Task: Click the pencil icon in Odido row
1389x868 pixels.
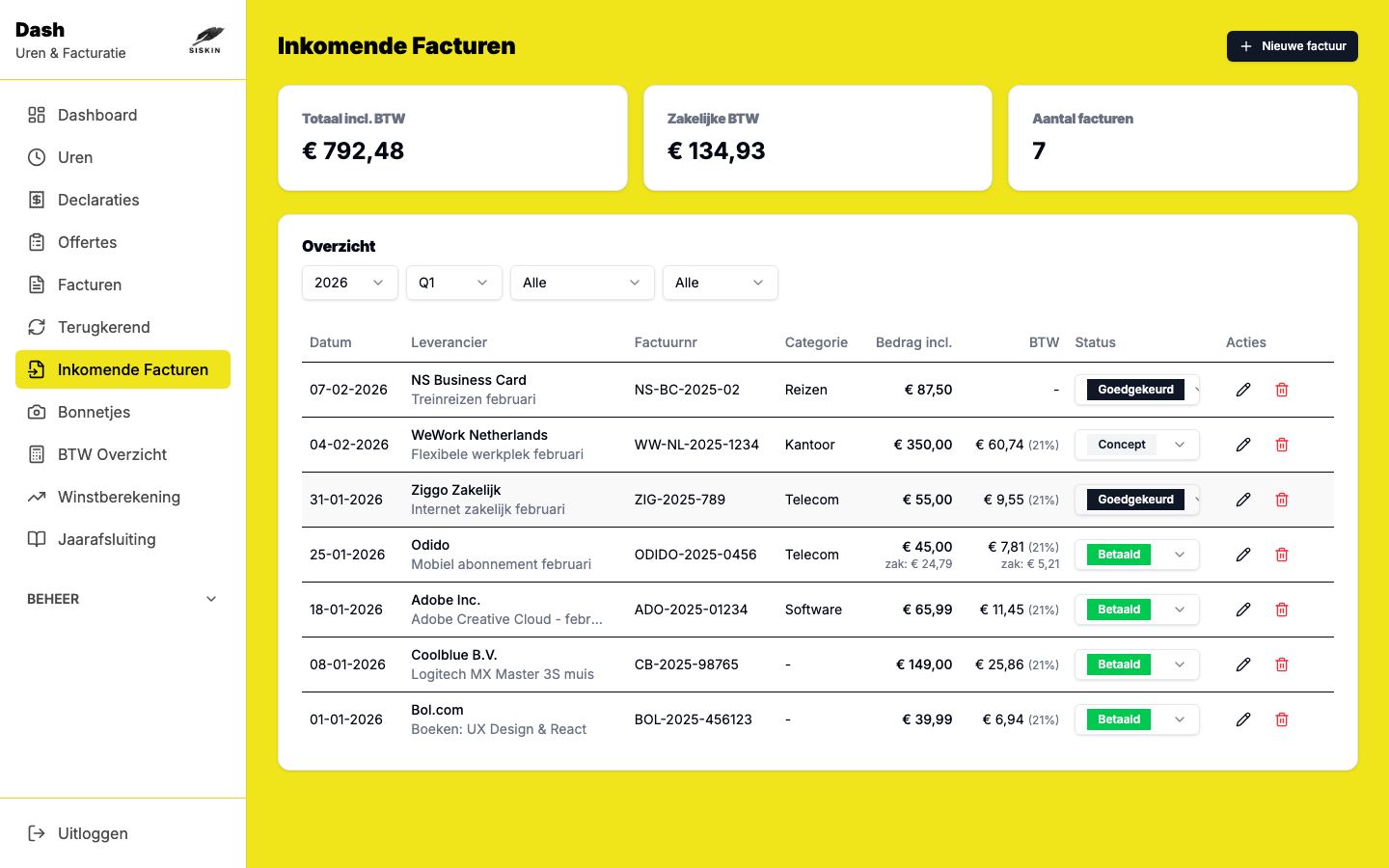Action: point(1243,555)
